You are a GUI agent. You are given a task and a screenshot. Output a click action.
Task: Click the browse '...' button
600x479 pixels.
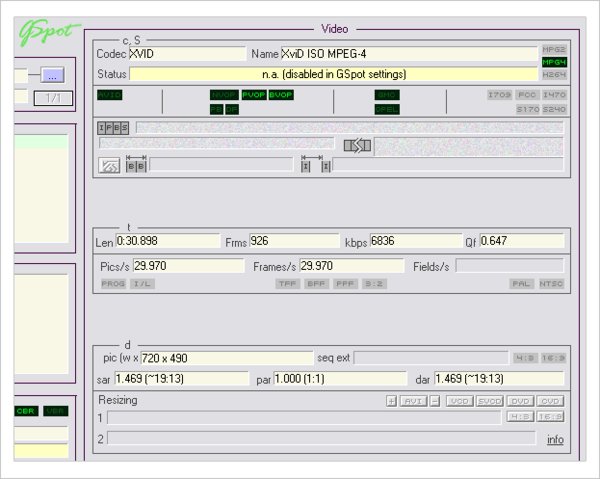coord(52,75)
